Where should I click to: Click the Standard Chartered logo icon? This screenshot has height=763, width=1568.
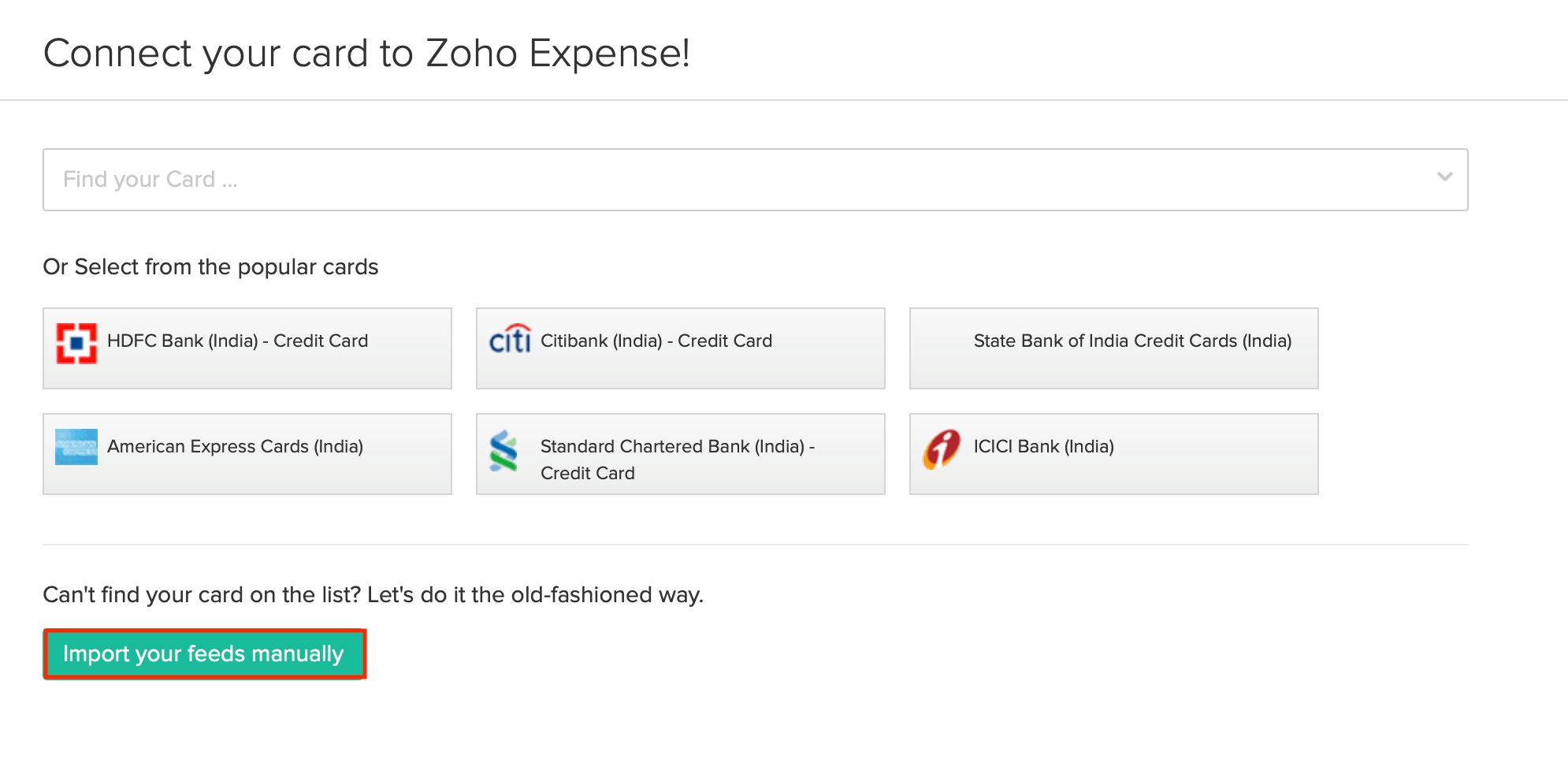point(503,450)
